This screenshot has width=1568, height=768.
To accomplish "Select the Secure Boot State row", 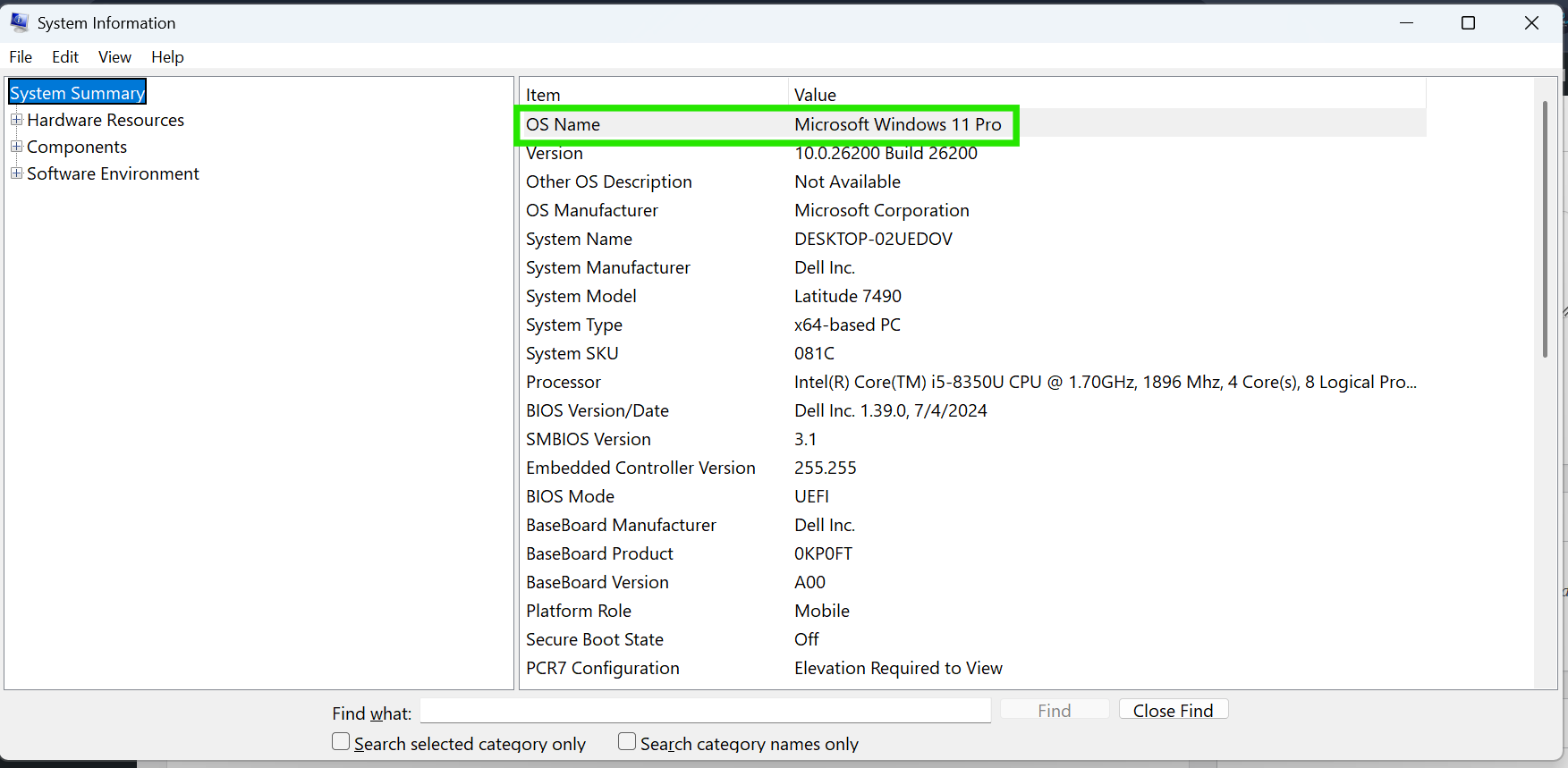I will [595, 640].
